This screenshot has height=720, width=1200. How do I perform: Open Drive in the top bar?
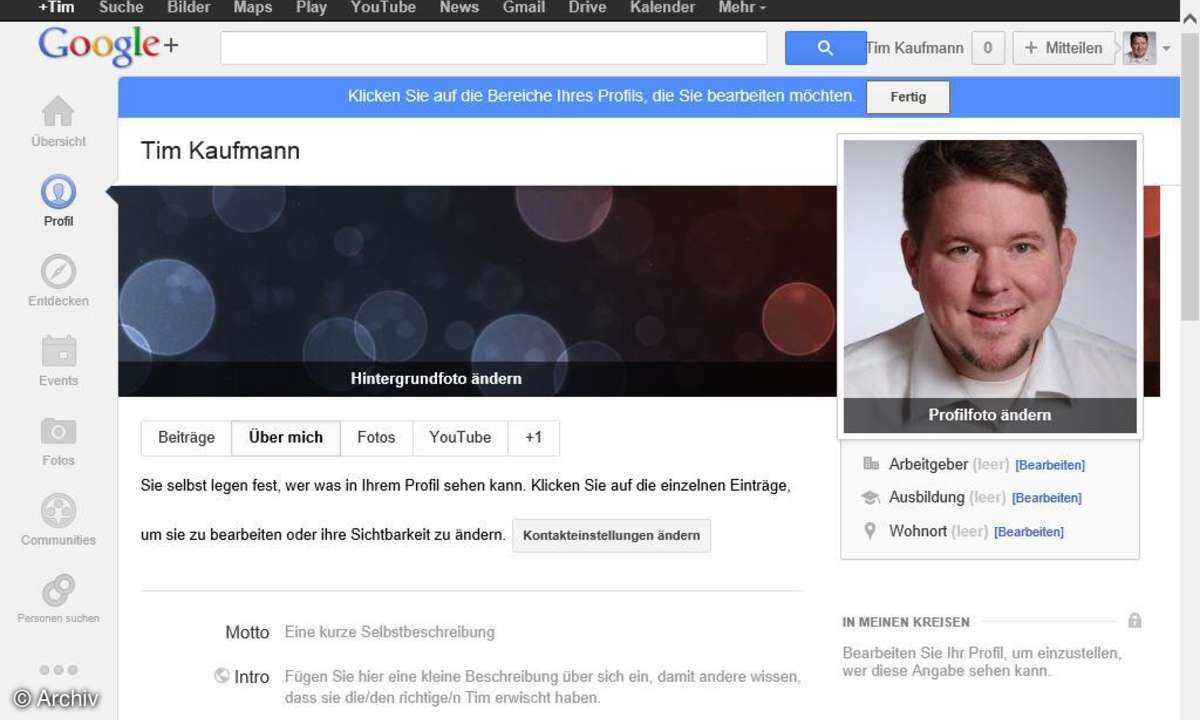click(x=587, y=7)
